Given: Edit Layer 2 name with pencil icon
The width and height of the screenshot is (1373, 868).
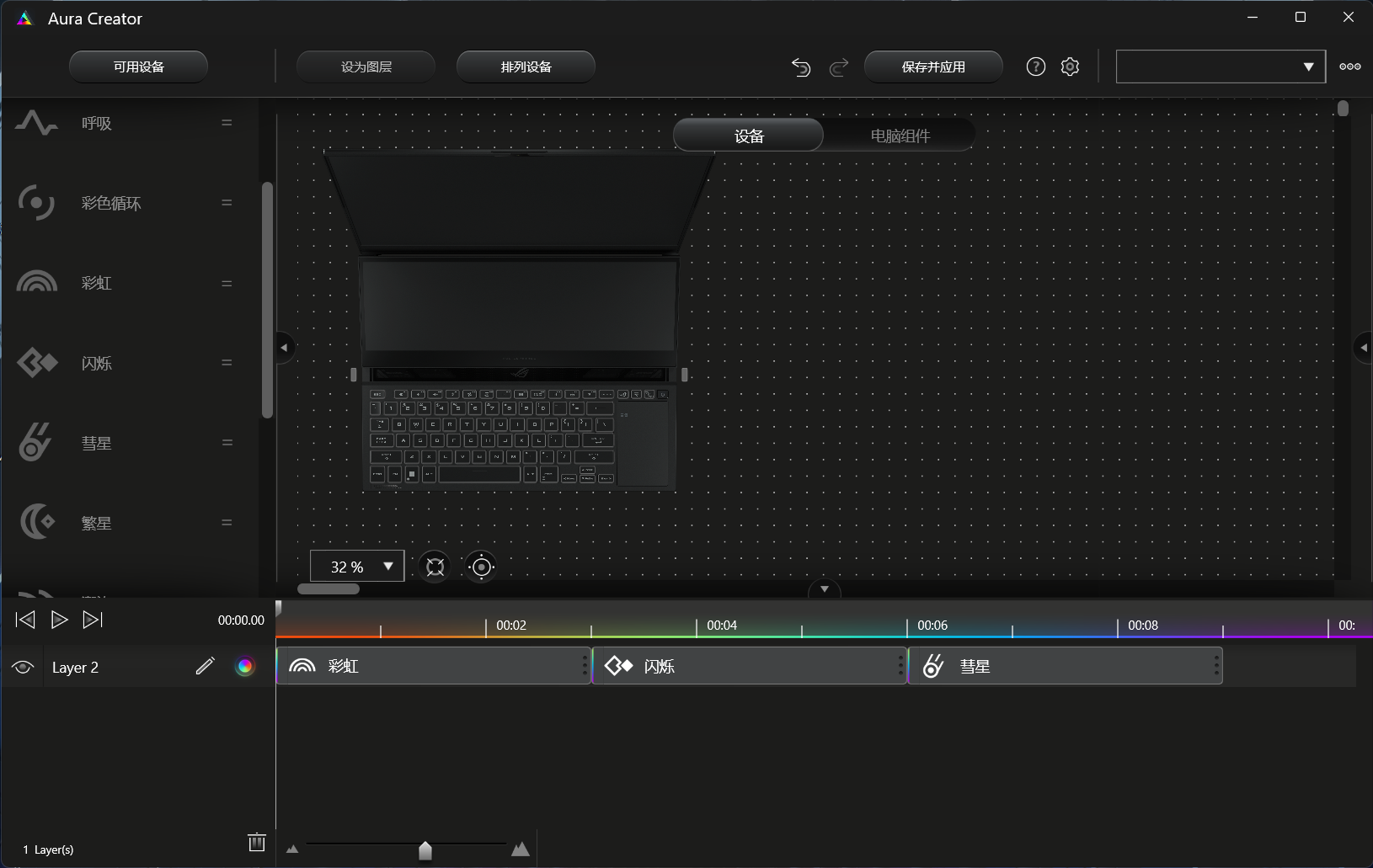Looking at the screenshot, I should [205, 667].
